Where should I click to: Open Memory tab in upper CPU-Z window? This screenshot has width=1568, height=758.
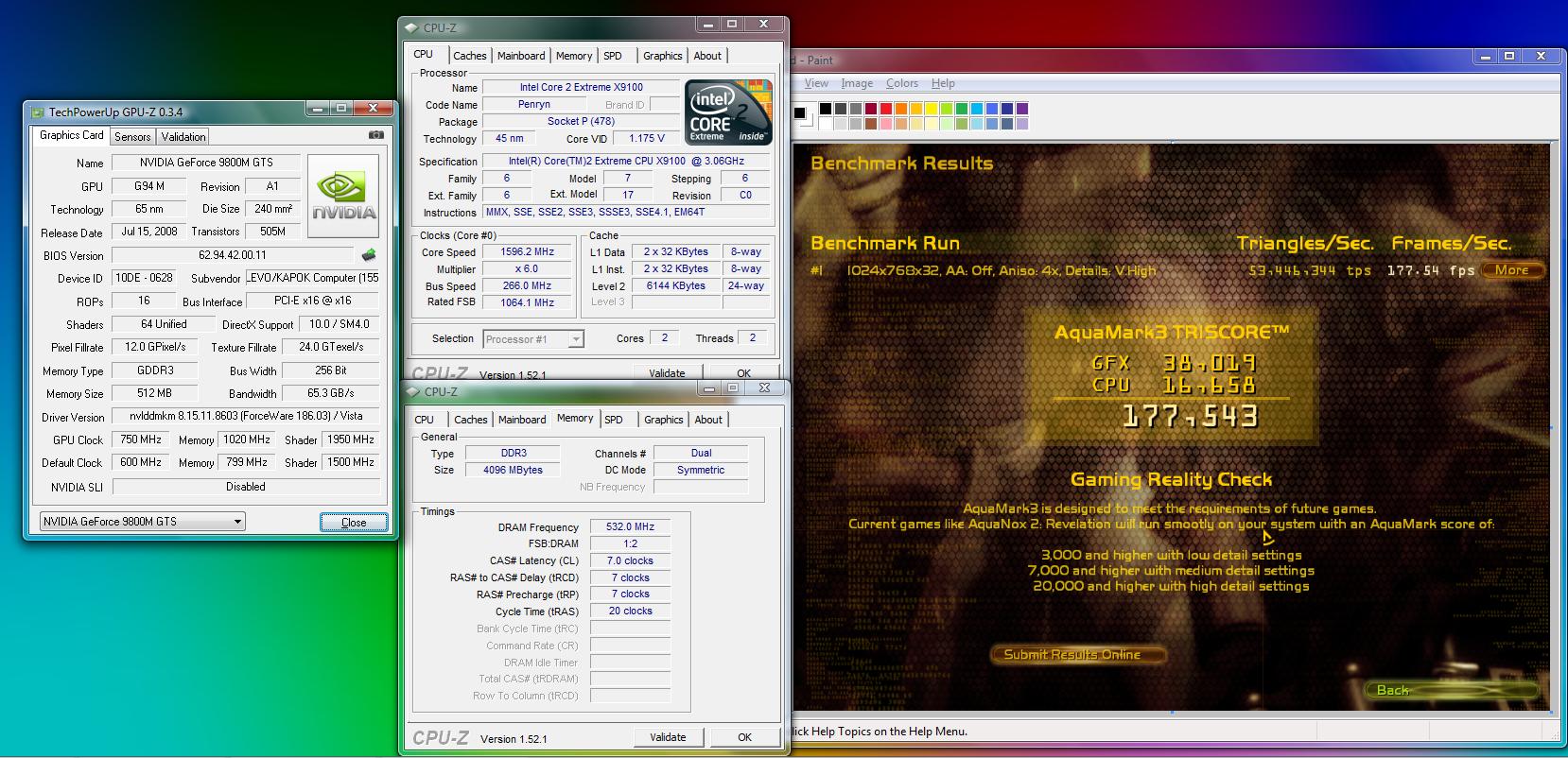[574, 56]
